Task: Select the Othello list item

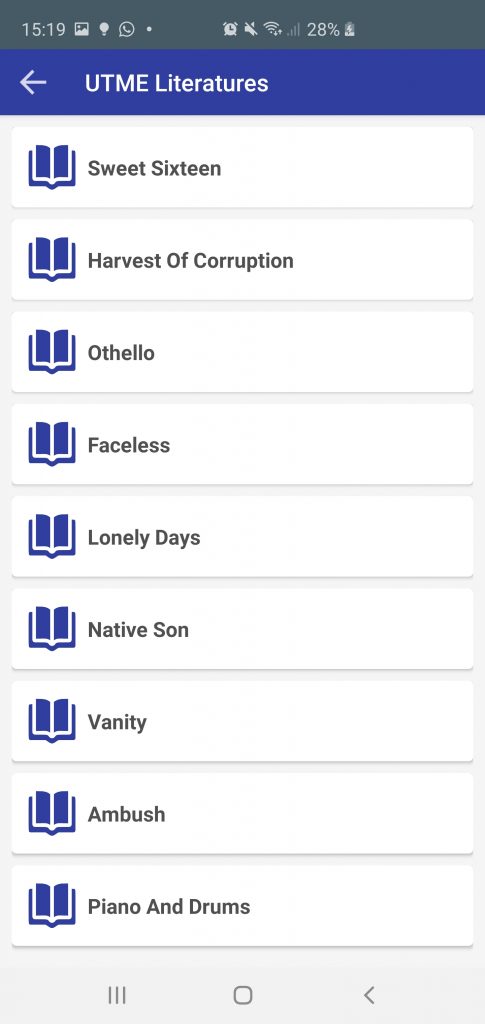Action: [x=242, y=352]
